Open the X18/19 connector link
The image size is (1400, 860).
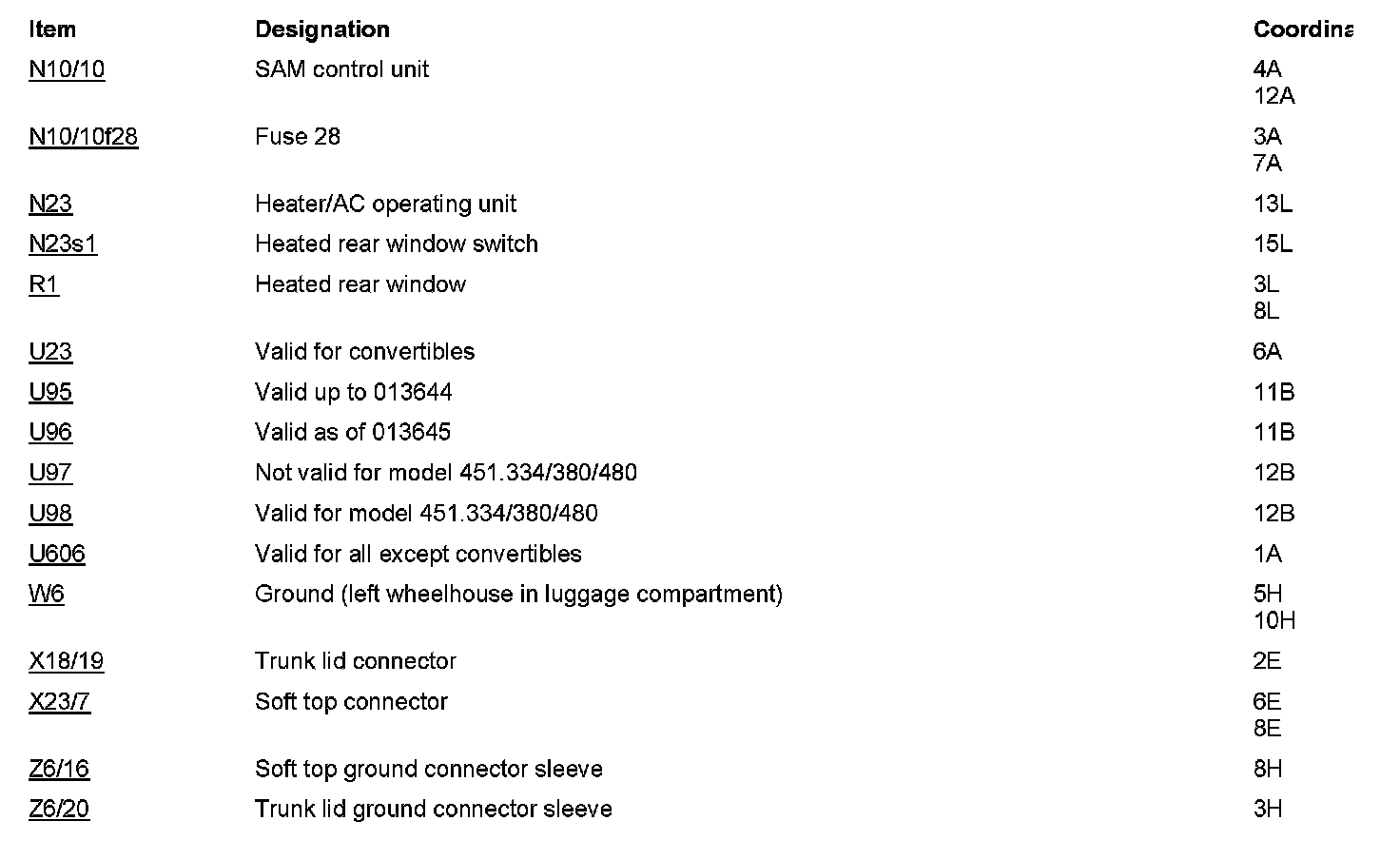67,661
